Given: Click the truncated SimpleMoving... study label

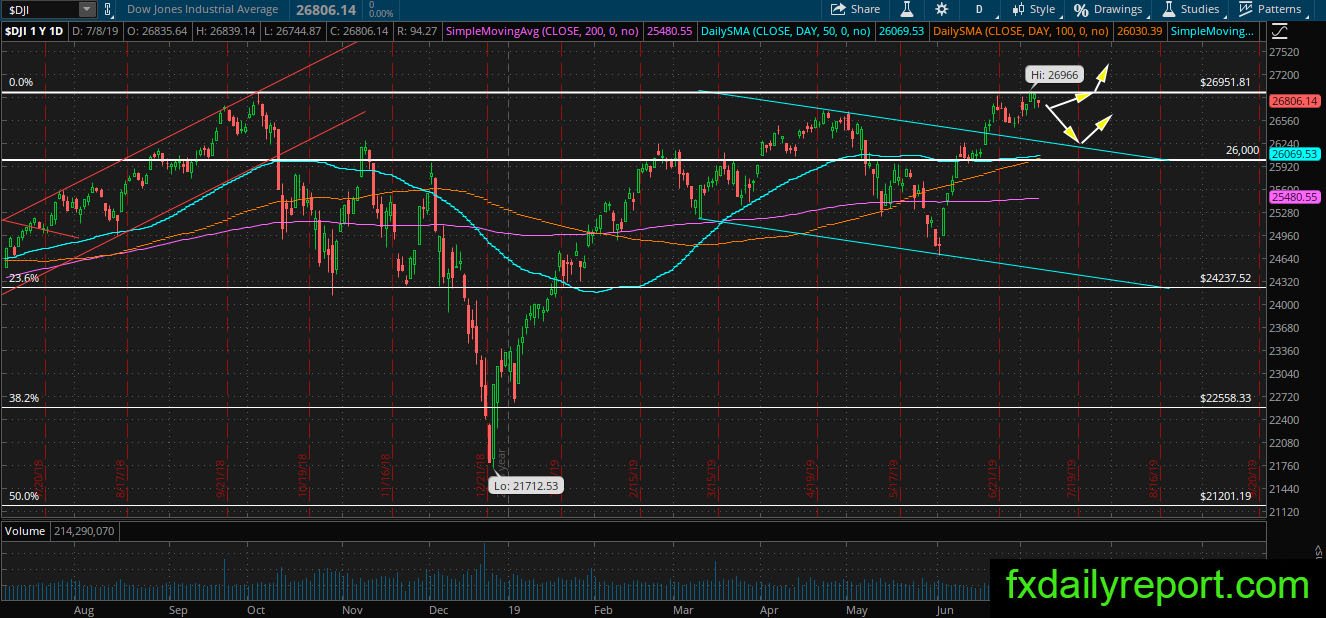Looking at the screenshot, I should [1212, 31].
